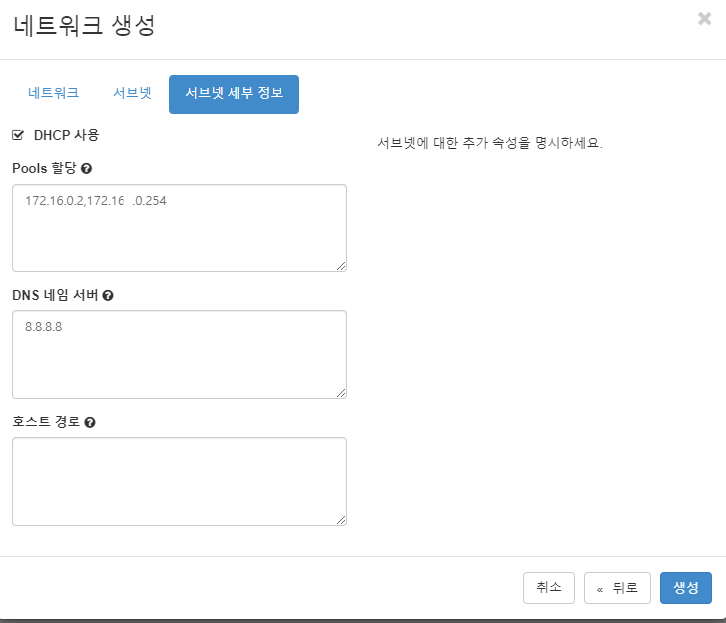Click the 호스트 경로 label
726x623 pixels.
(x=46, y=422)
